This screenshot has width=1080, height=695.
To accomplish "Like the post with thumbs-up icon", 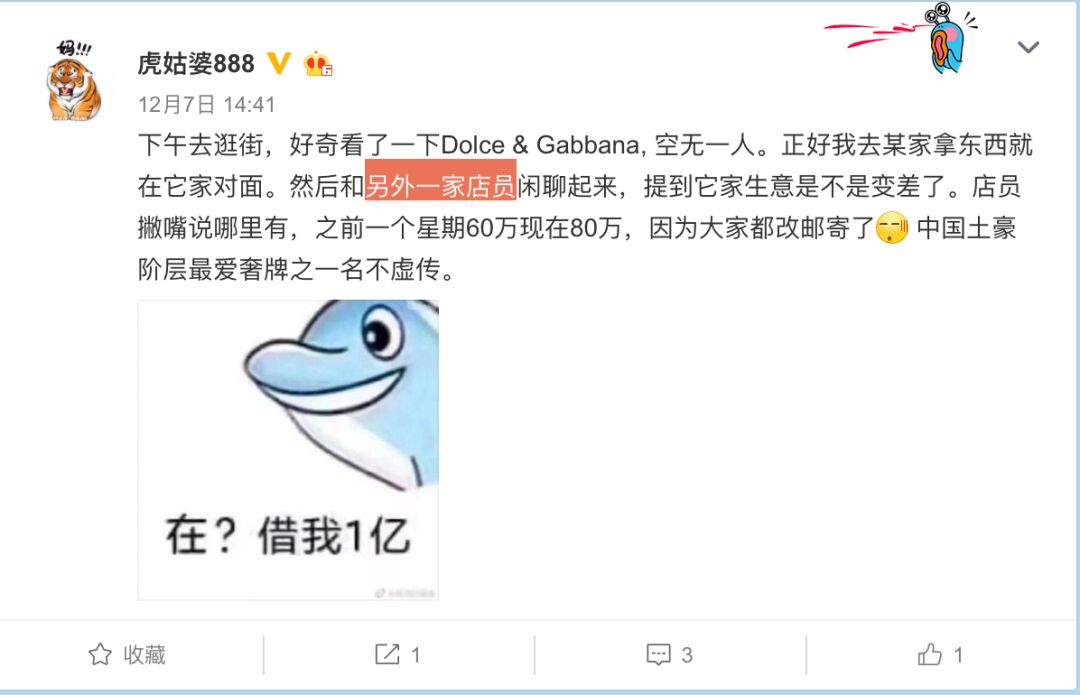I will point(930,654).
